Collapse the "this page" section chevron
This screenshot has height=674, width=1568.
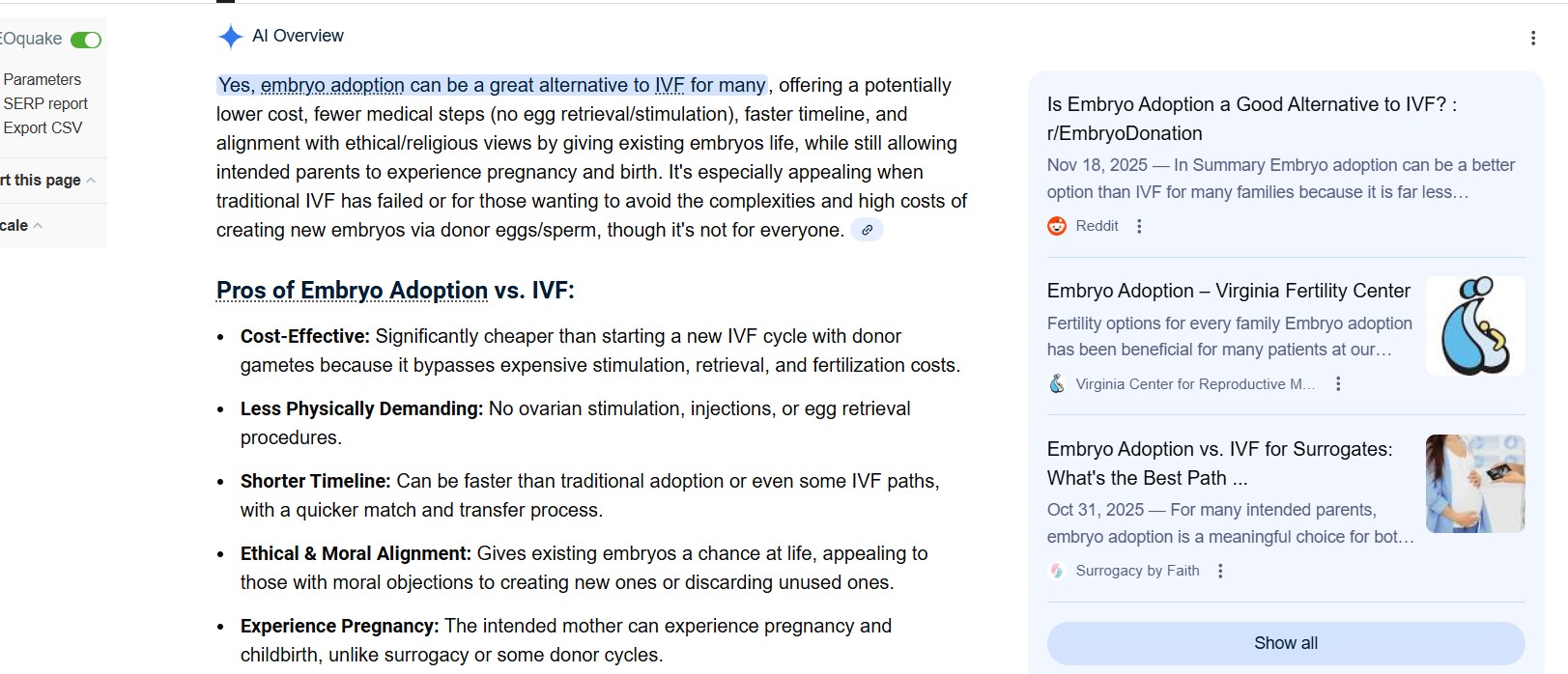91,181
